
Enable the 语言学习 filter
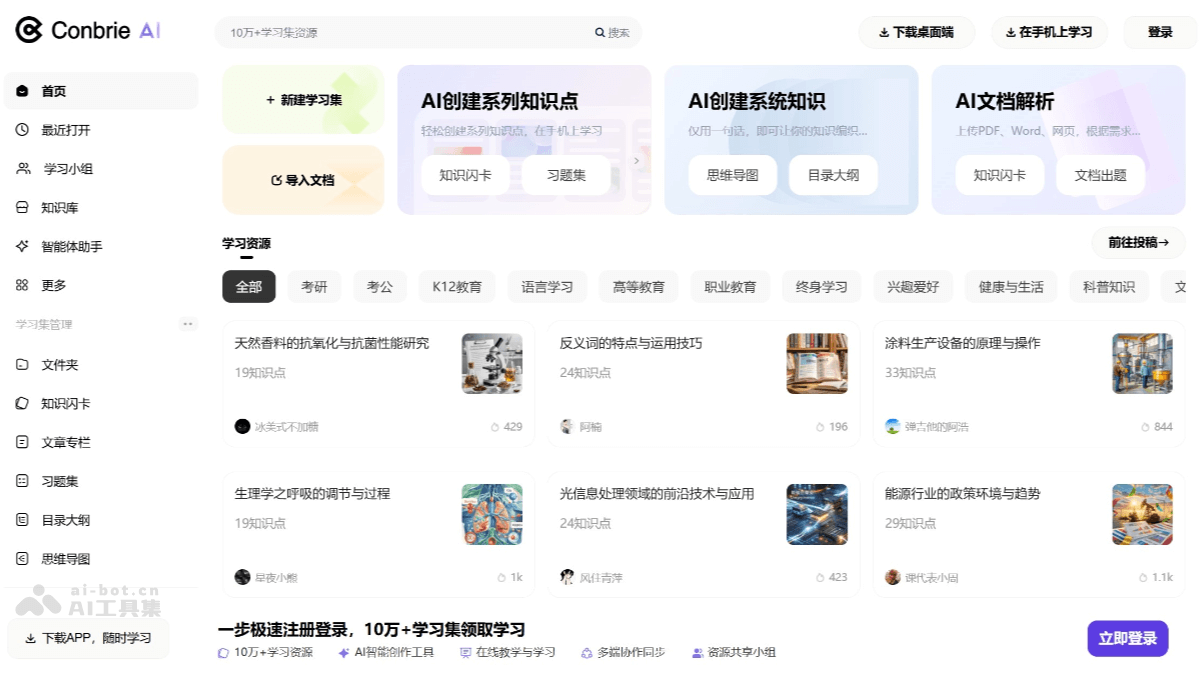[x=546, y=286]
